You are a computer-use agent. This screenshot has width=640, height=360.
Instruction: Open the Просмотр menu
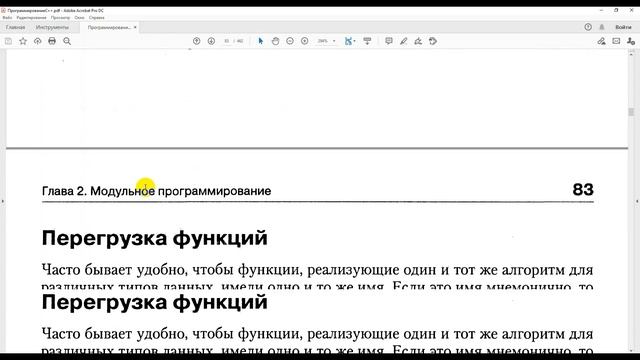tap(60, 18)
